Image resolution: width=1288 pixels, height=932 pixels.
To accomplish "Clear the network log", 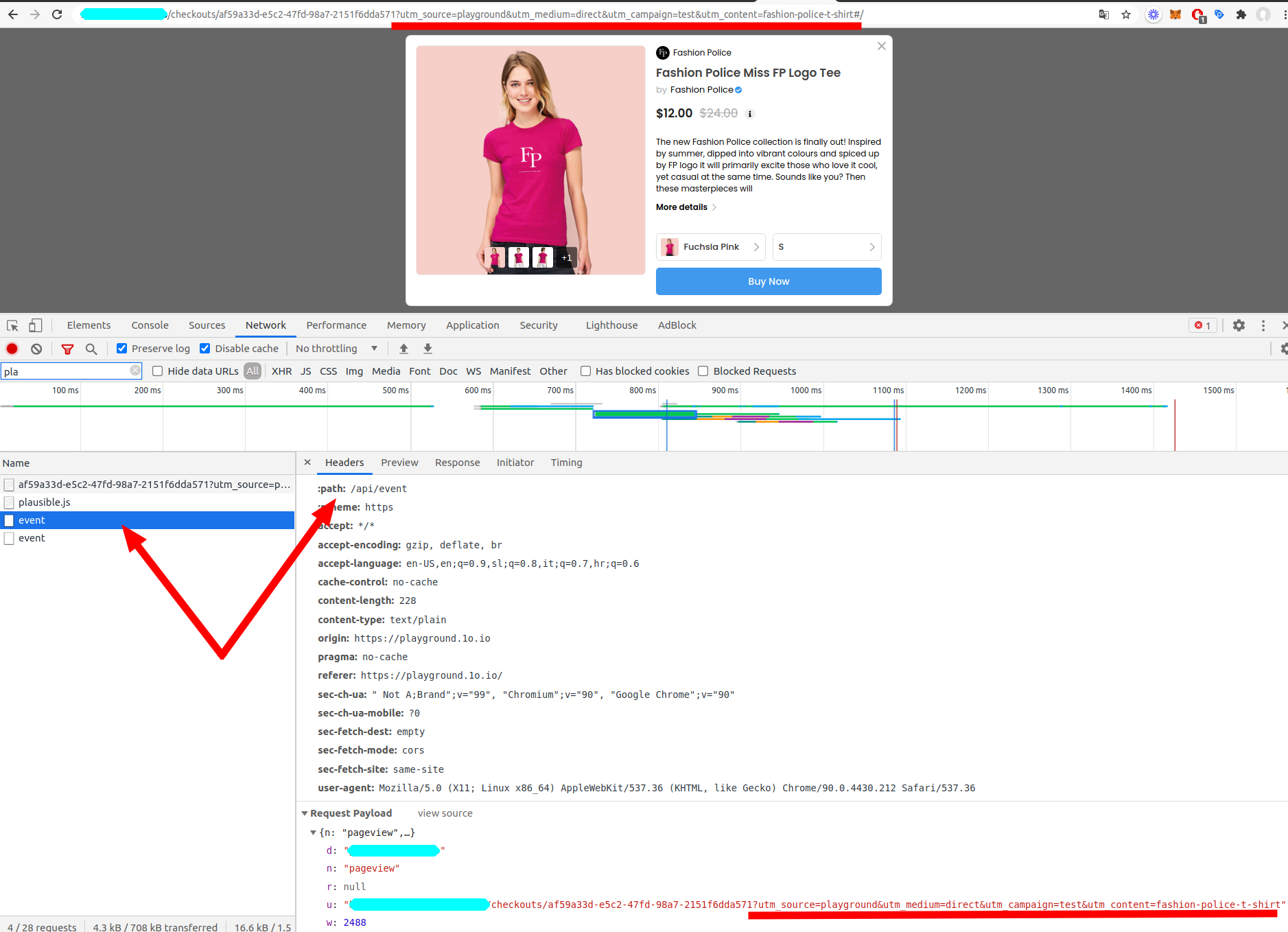I will click(36, 349).
